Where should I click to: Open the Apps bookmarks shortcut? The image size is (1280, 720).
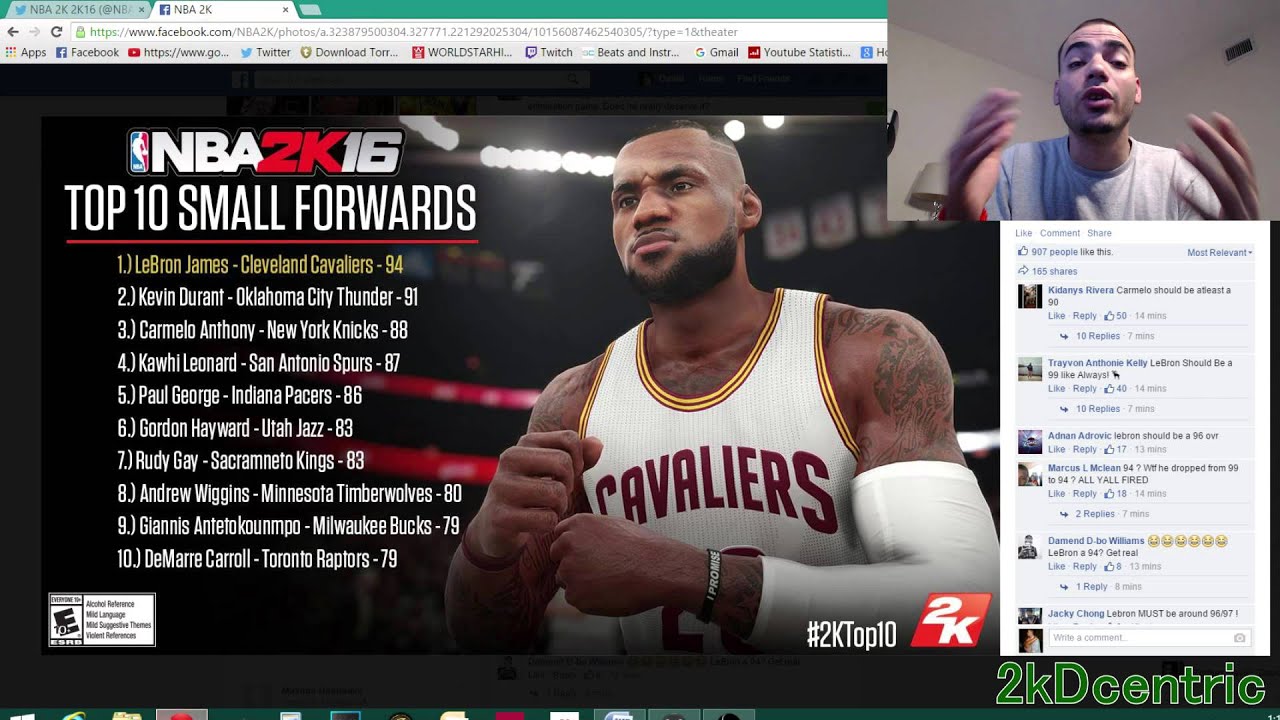[26, 52]
